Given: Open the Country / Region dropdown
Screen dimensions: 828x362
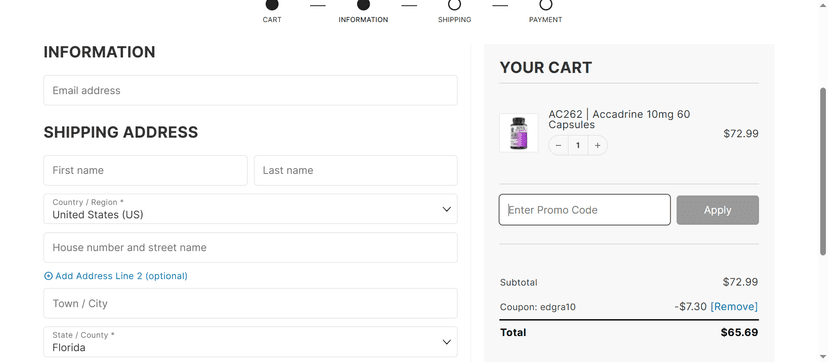Looking at the screenshot, I should (250, 209).
